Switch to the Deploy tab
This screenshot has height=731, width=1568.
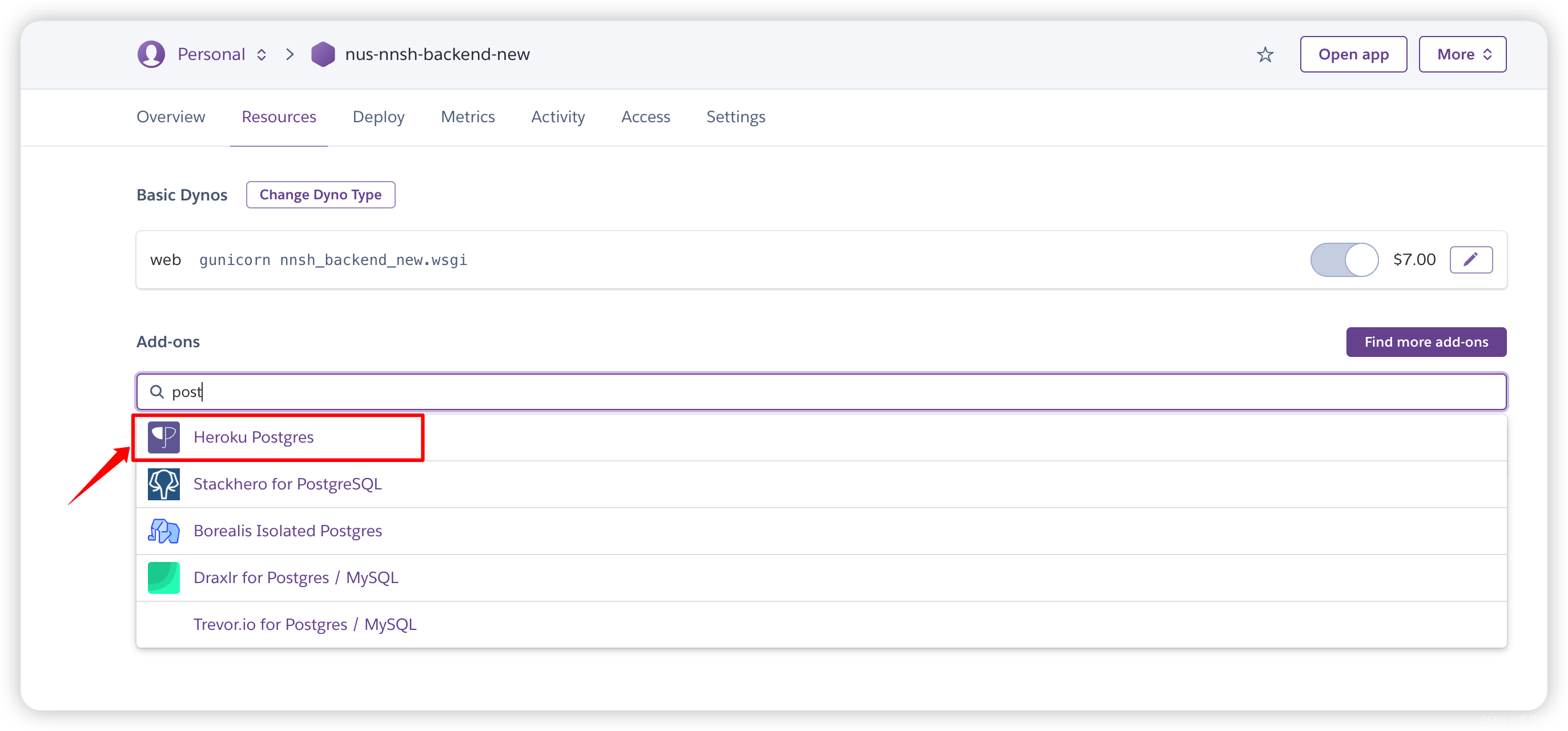[379, 118]
